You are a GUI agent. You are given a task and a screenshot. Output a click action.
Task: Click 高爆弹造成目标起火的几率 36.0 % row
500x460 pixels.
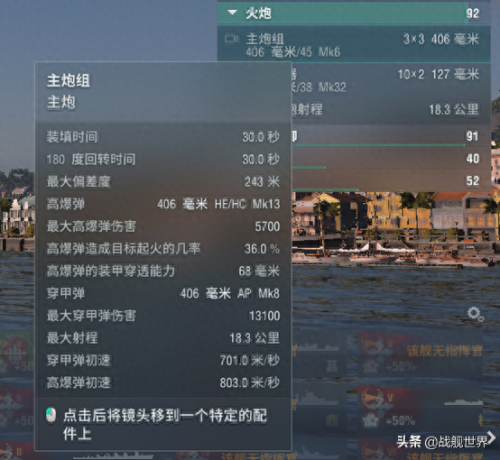click(x=163, y=249)
